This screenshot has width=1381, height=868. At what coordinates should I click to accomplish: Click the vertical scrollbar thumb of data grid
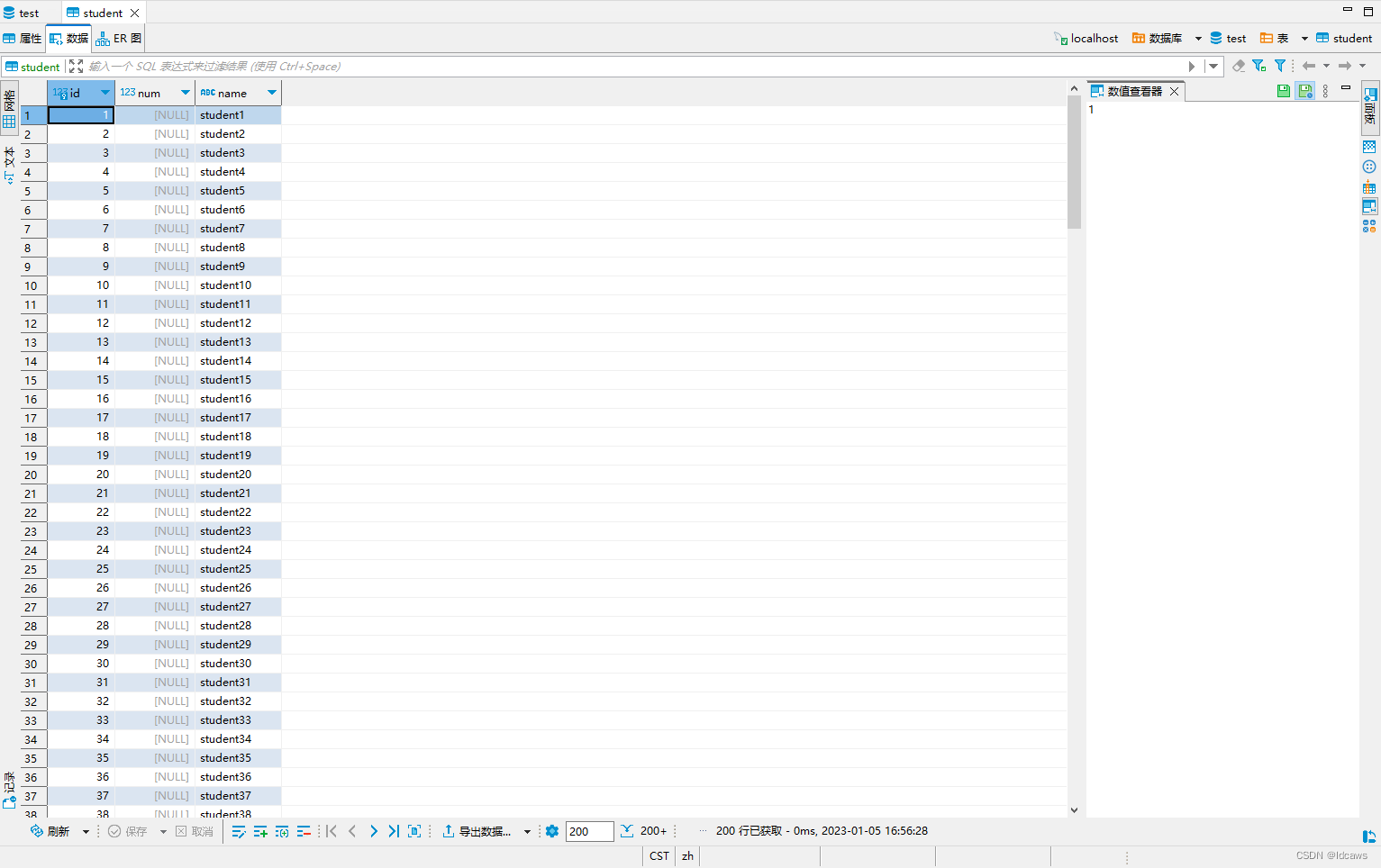coord(1074,163)
